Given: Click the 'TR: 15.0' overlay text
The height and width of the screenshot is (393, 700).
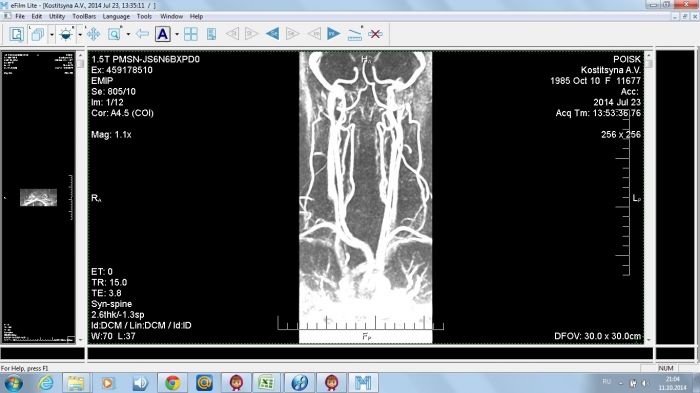Looking at the screenshot, I should pos(109,283).
